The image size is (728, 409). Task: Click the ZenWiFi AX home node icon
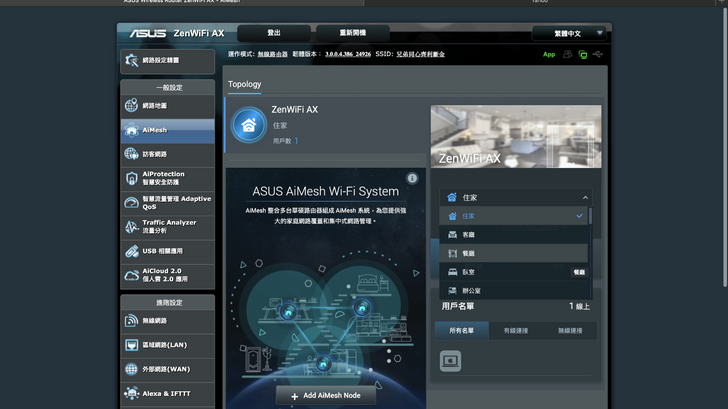[x=249, y=126]
